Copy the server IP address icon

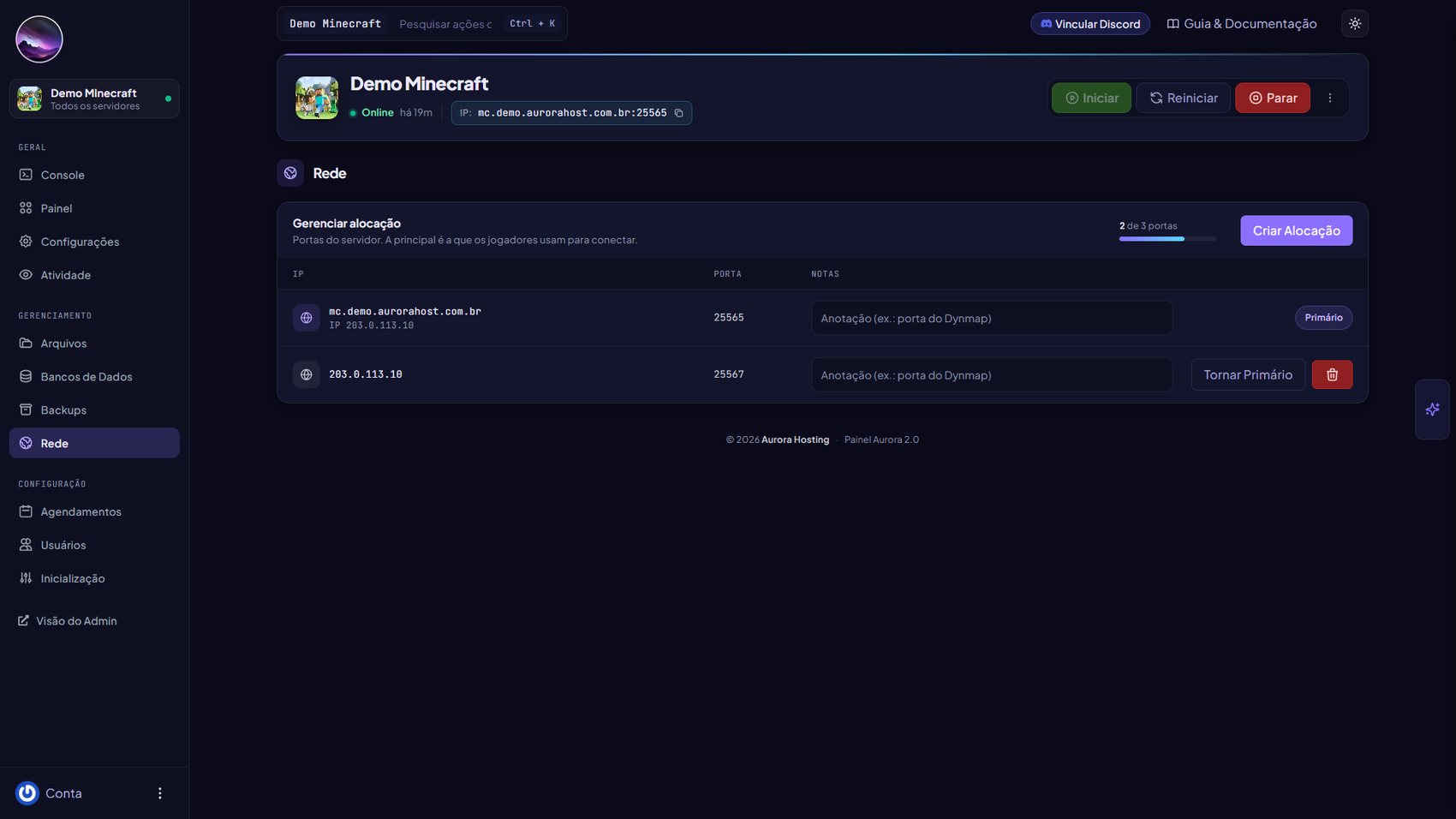coord(678,113)
